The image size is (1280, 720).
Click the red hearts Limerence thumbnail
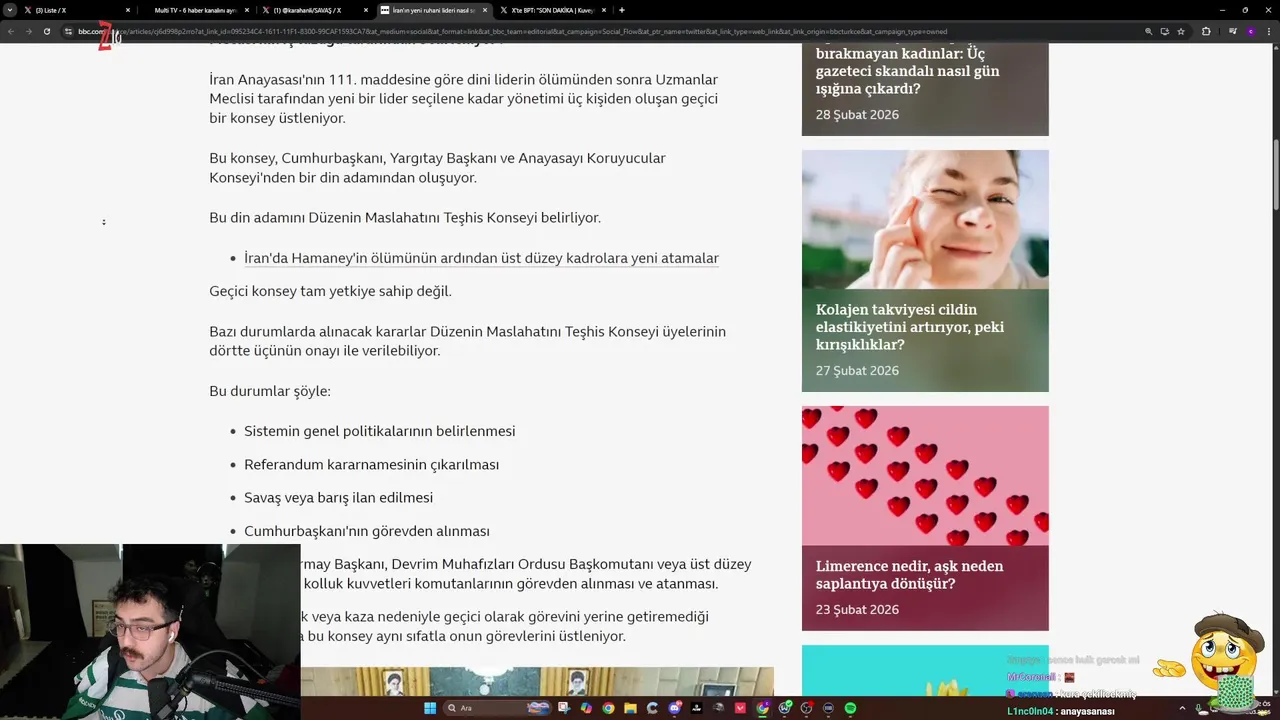click(925, 475)
